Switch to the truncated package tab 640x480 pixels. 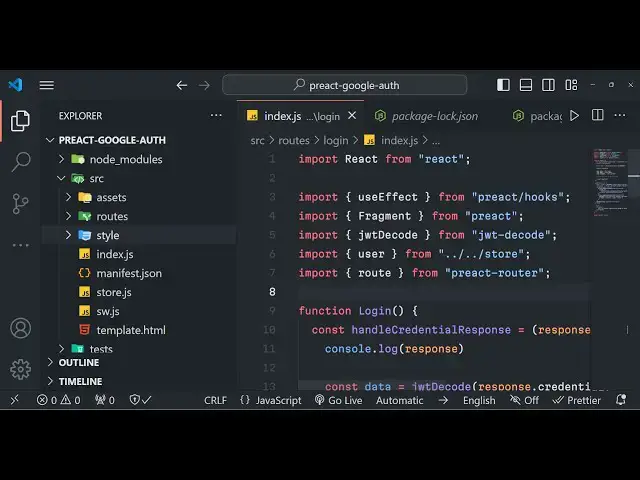pyautogui.click(x=537, y=116)
